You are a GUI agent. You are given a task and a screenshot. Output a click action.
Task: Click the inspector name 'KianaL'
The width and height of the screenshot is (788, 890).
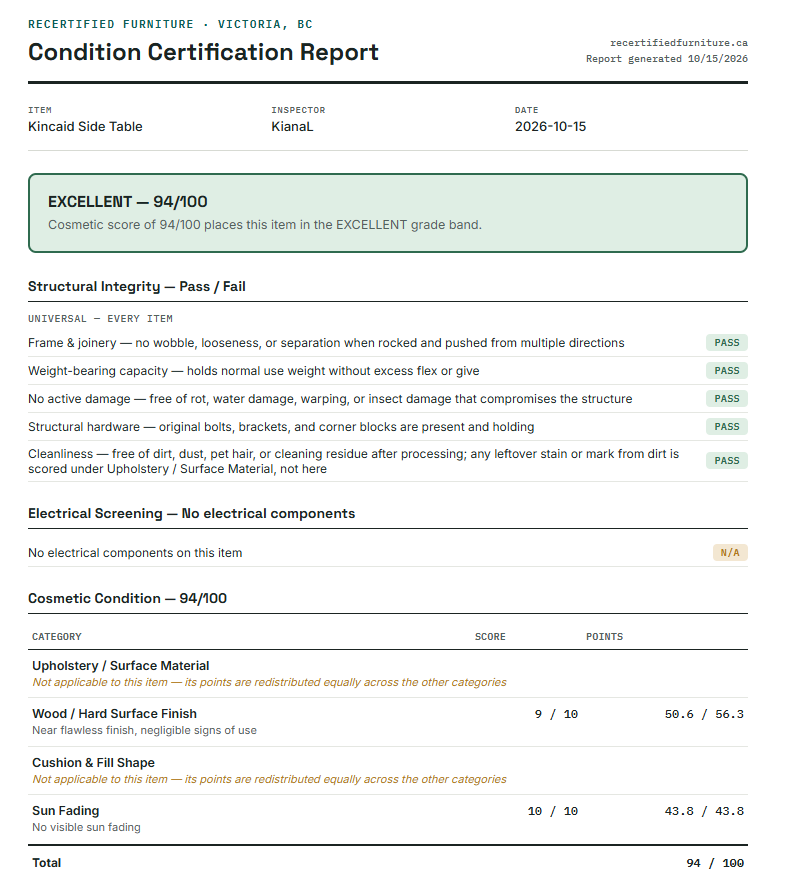point(292,127)
